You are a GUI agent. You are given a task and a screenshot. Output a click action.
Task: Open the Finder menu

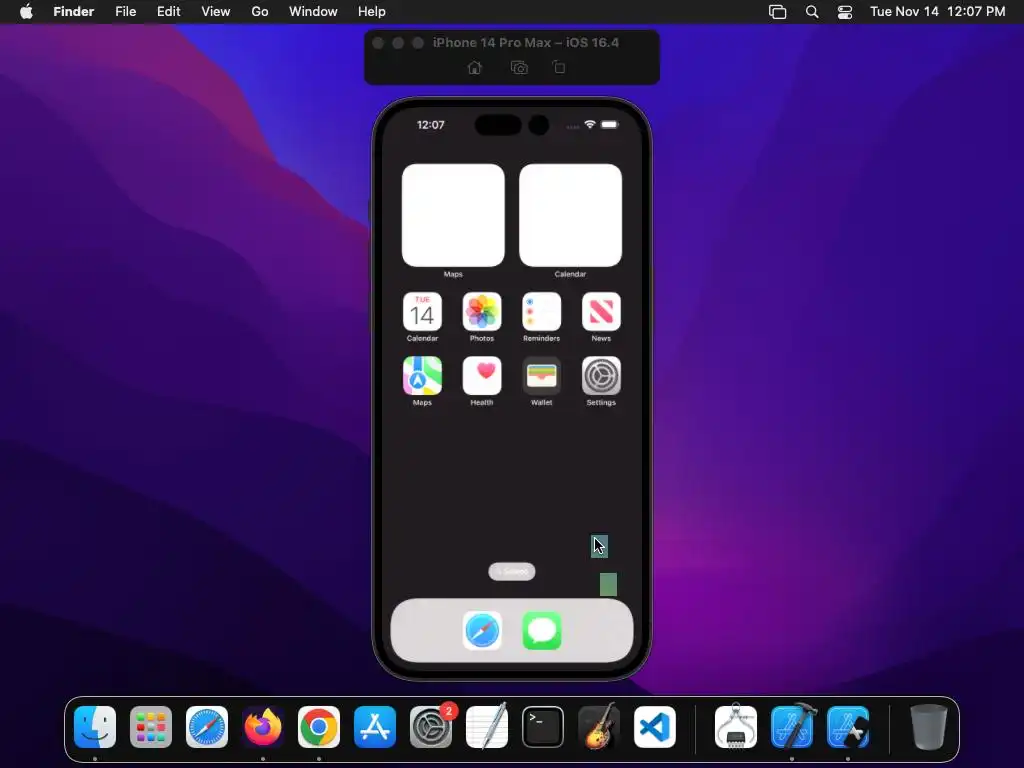(x=74, y=11)
